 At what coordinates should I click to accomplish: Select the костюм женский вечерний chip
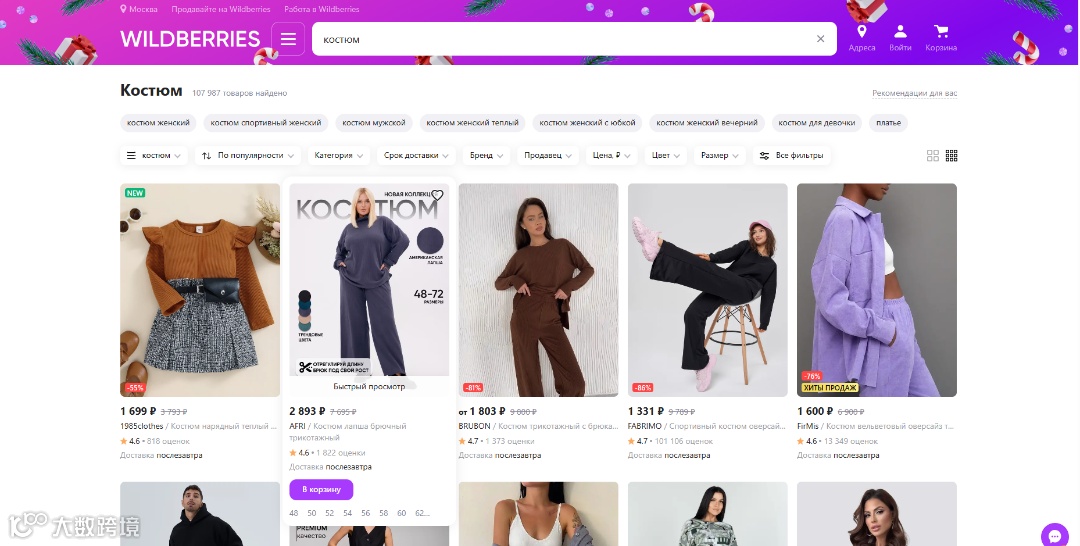(707, 123)
